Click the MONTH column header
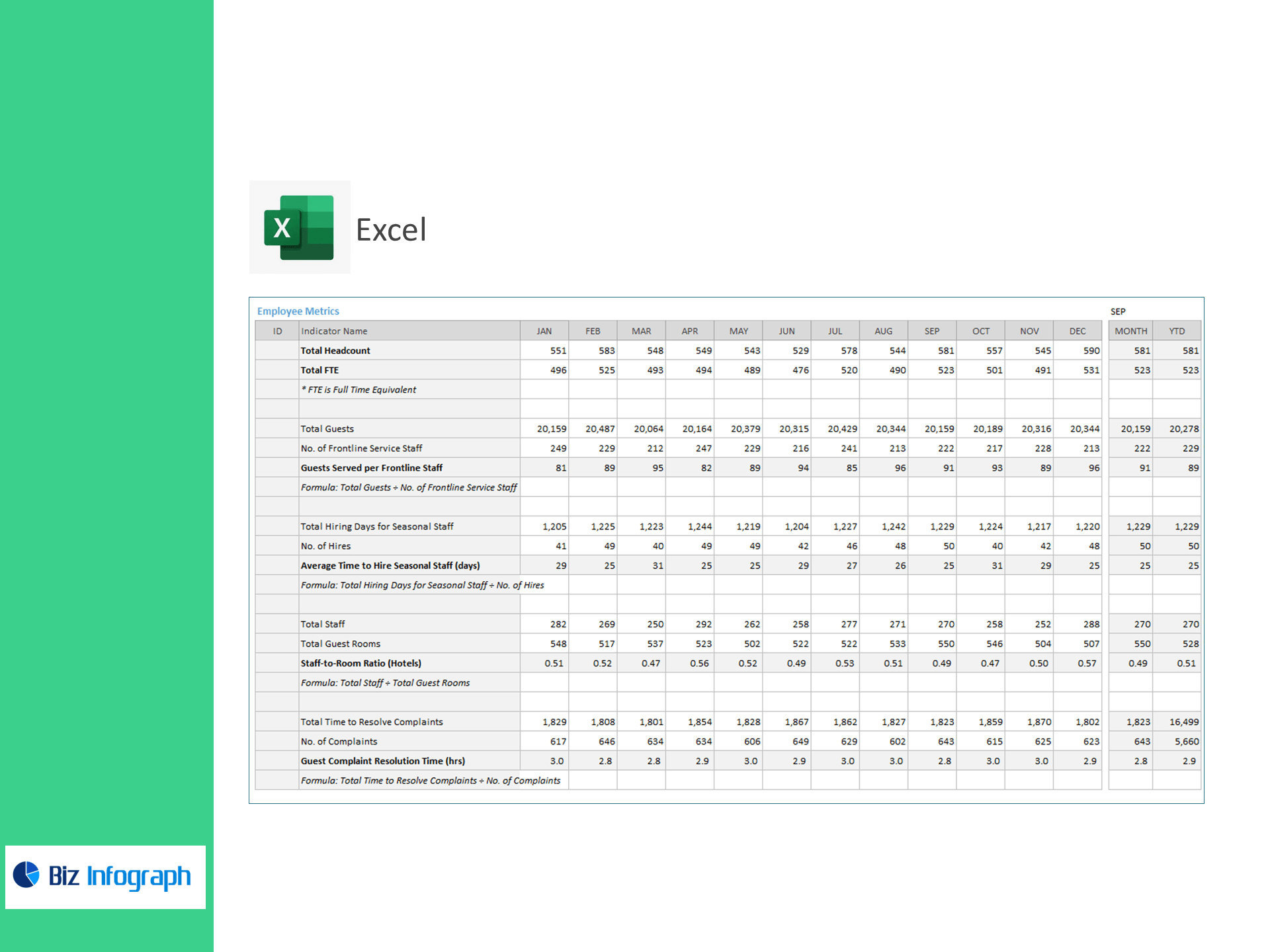This screenshot has height=952, width=1270. point(1130,331)
